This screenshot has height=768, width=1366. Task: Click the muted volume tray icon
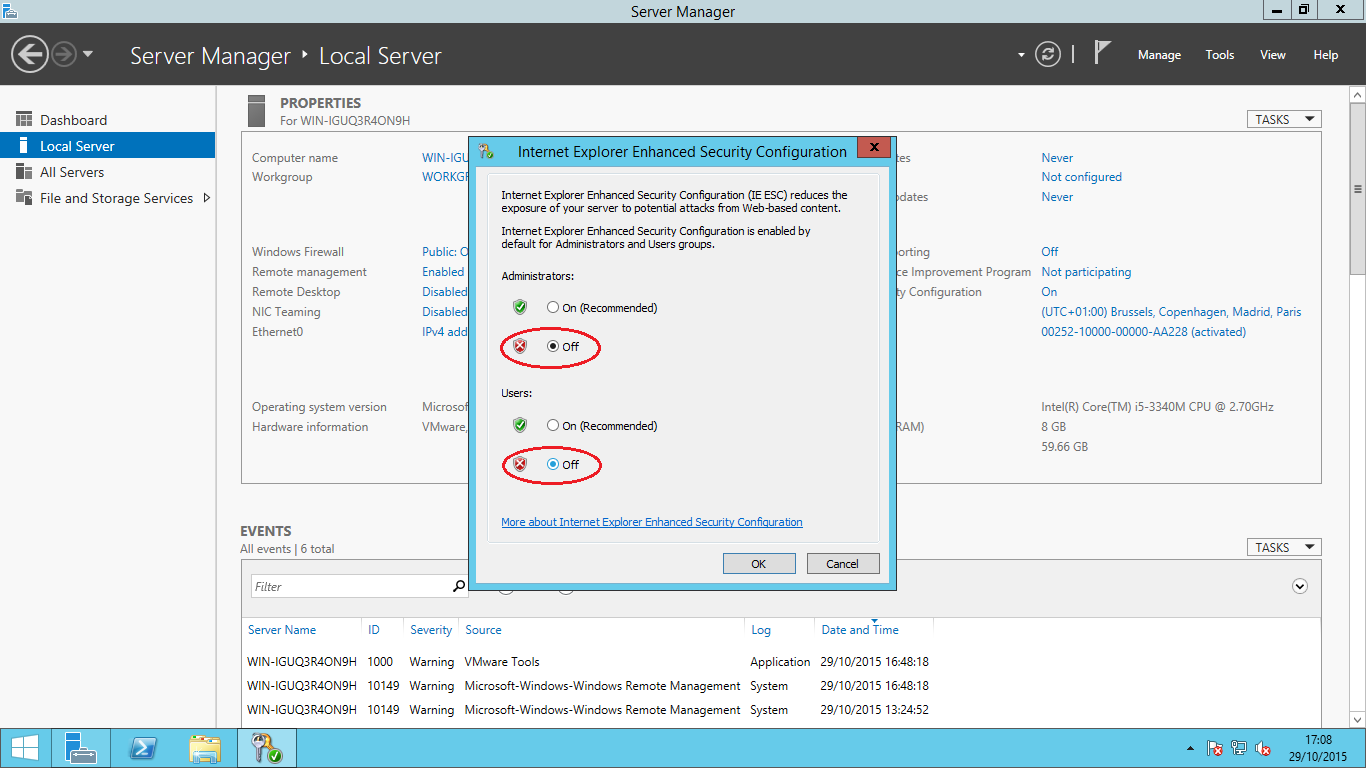click(1263, 748)
